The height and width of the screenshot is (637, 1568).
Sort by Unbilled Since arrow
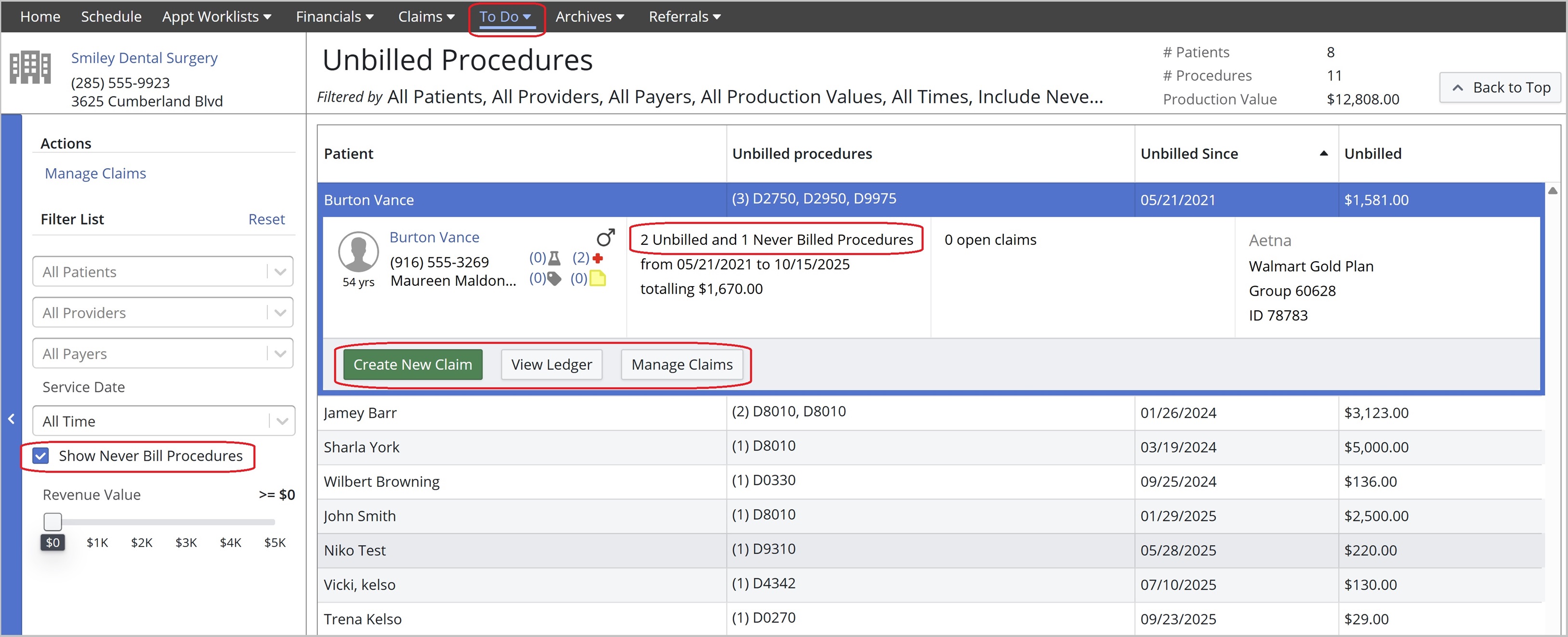tap(1323, 153)
